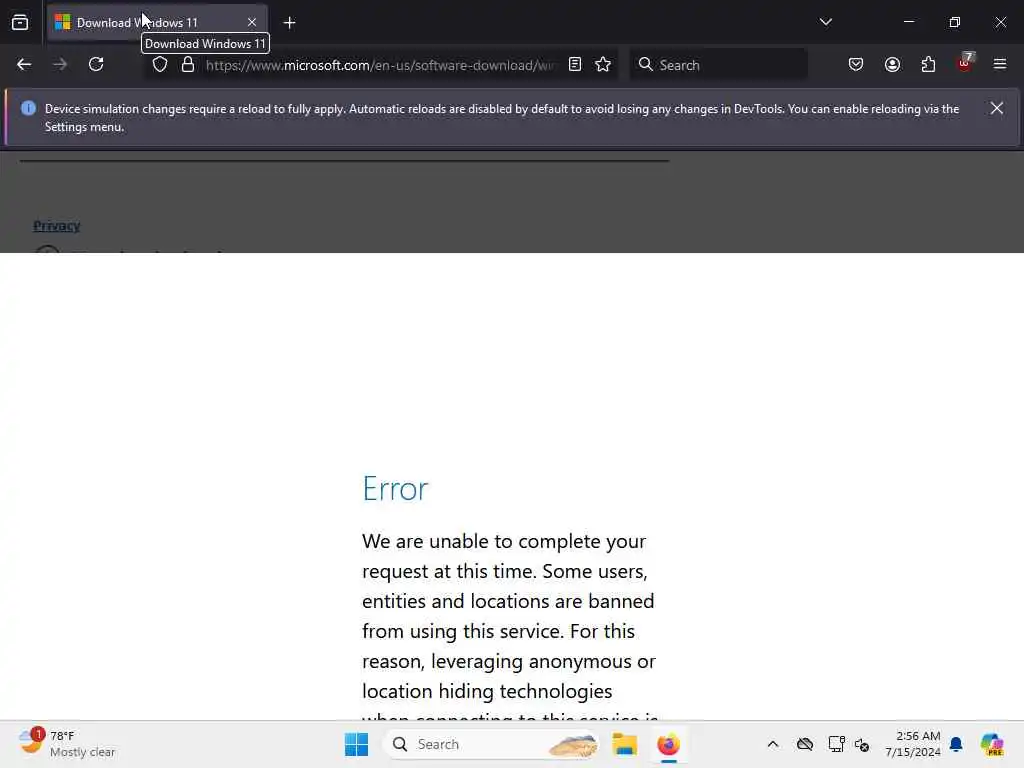Open Save to Pocket icon
The image size is (1024, 768).
tap(856, 64)
